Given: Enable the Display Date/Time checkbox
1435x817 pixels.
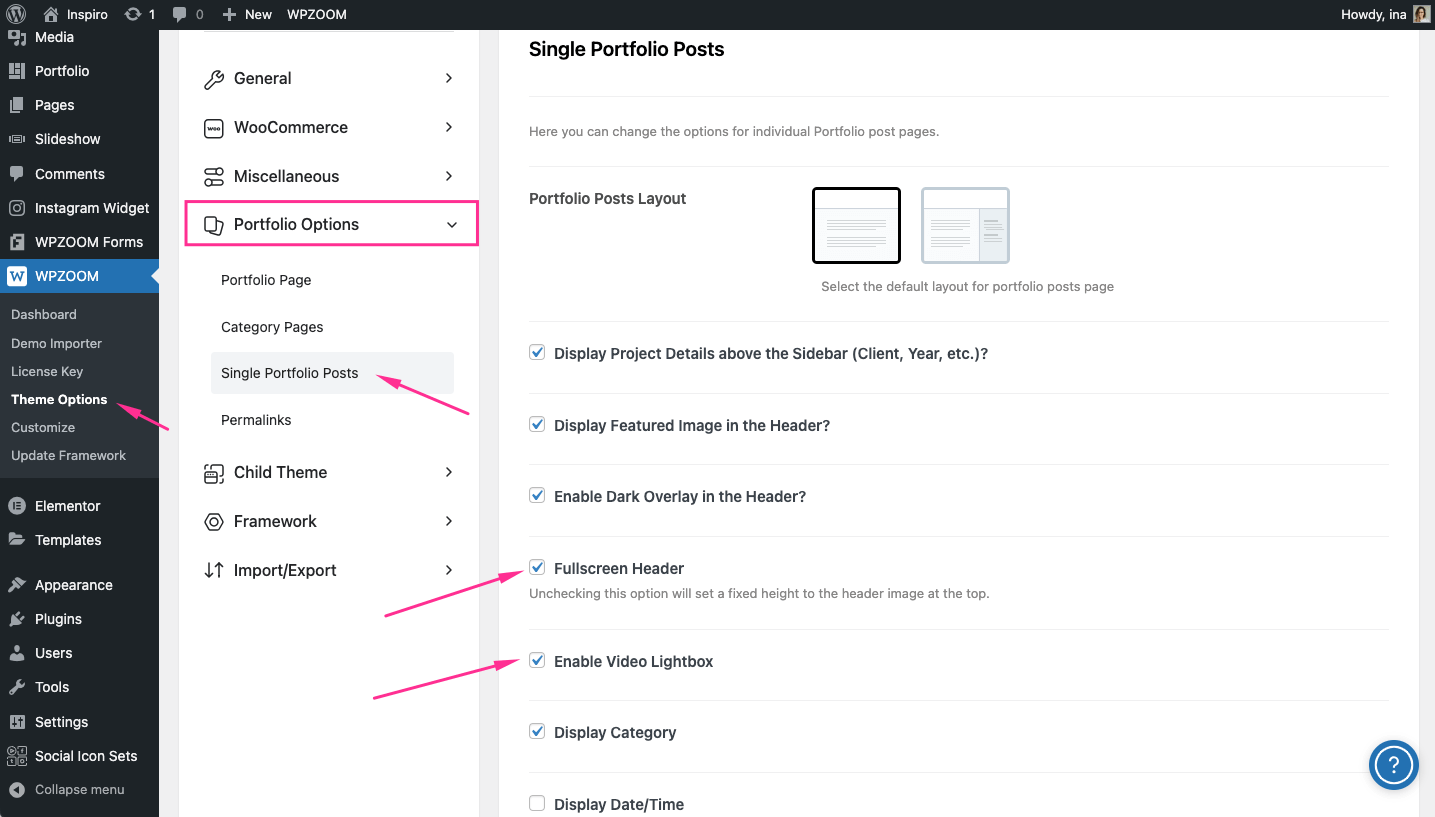Looking at the screenshot, I should (x=537, y=803).
